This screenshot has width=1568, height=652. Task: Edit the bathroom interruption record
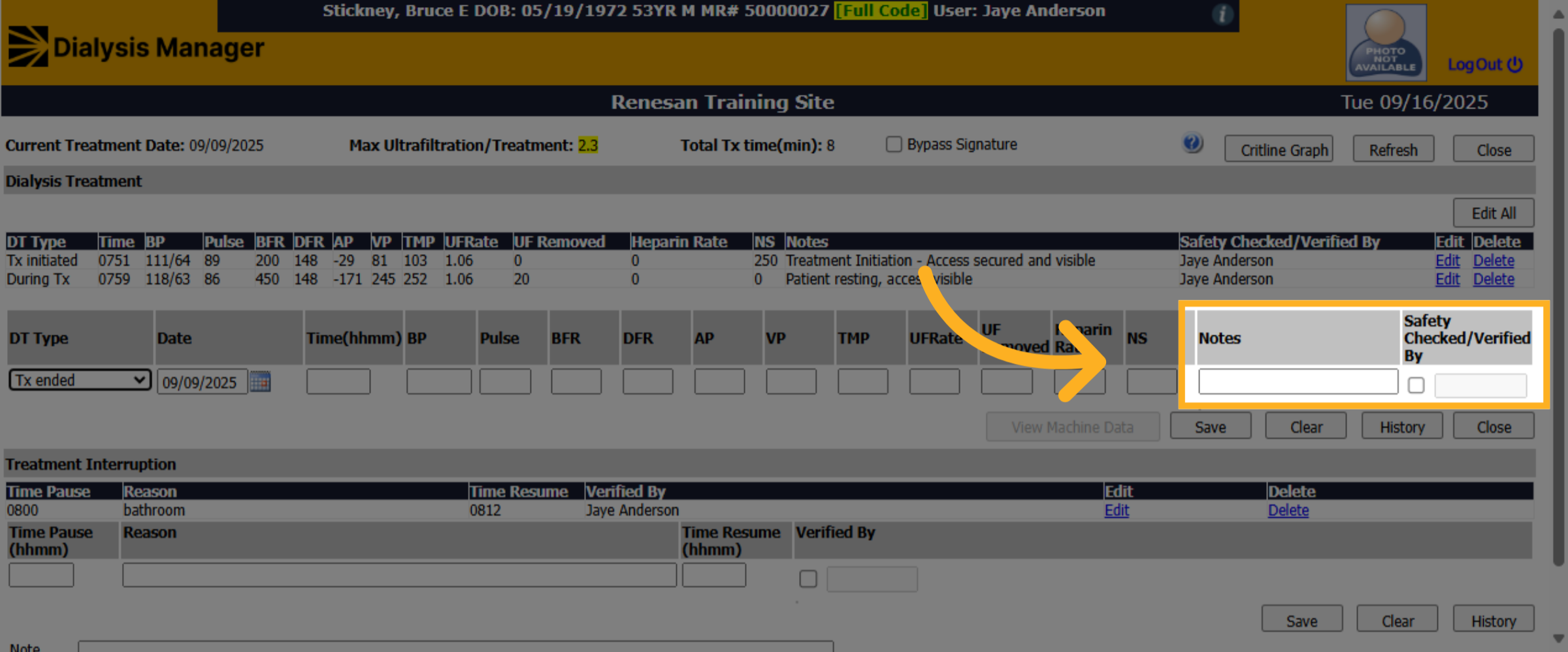tap(1117, 510)
